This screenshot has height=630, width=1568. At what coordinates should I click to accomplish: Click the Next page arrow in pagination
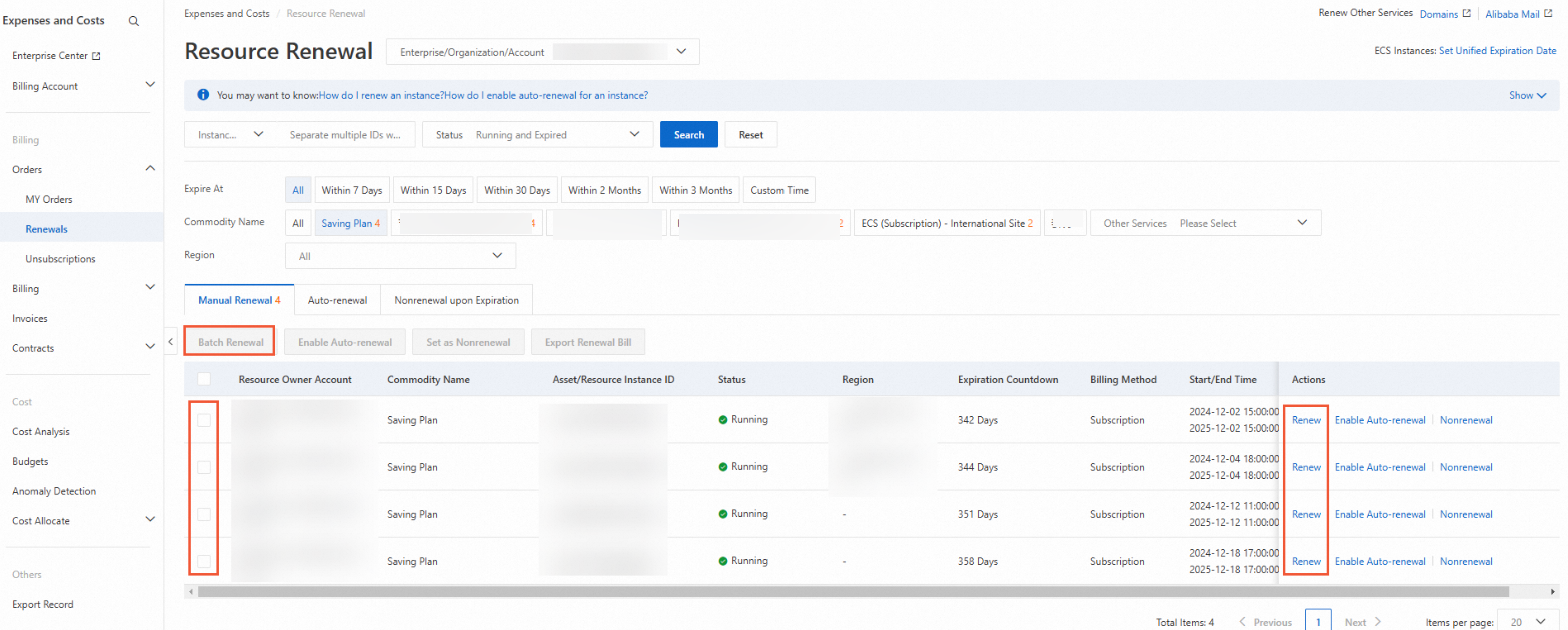click(x=1378, y=621)
